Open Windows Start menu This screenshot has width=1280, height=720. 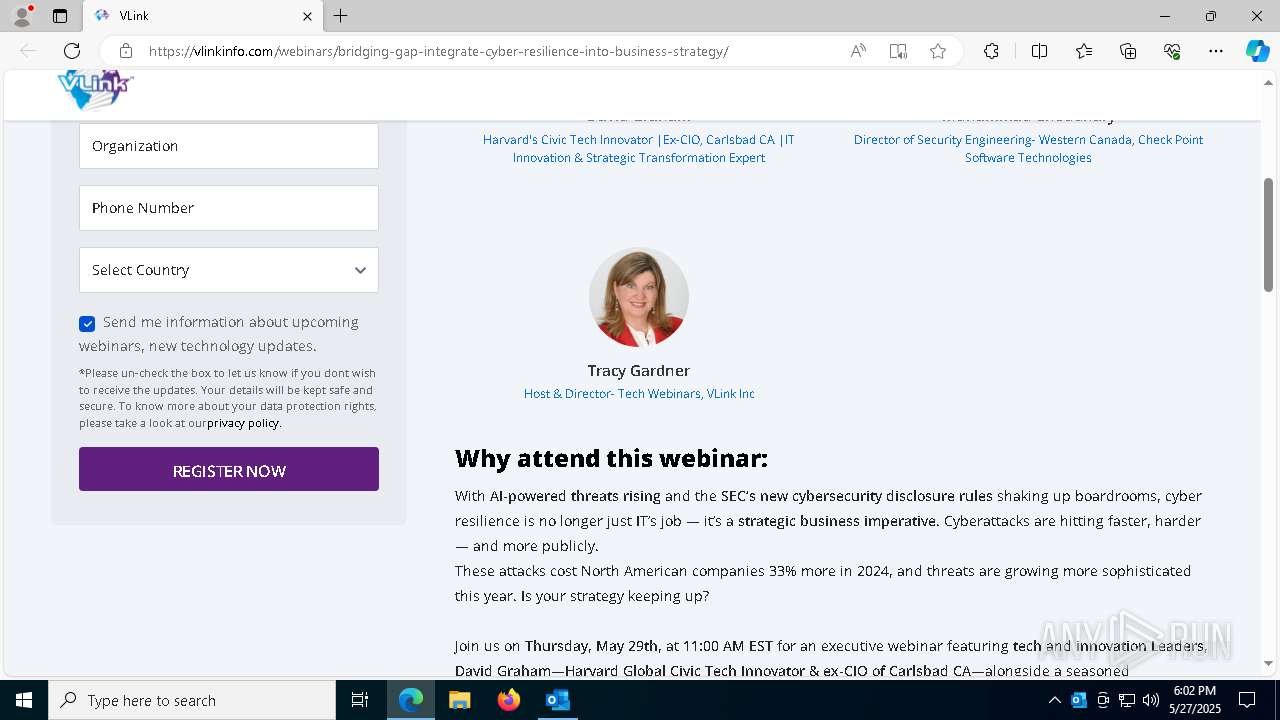[x=24, y=700]
